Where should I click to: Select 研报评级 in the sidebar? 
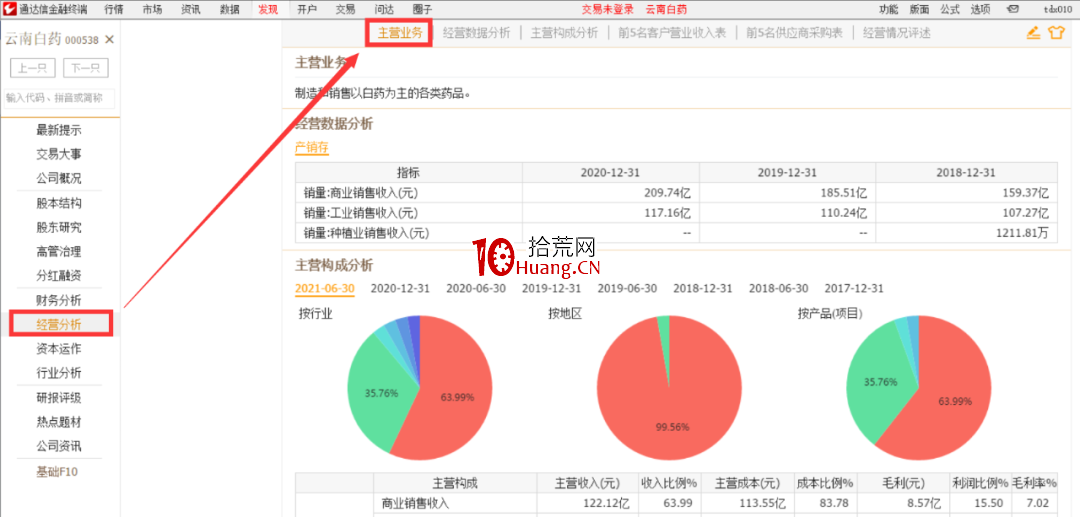[59, 398]
